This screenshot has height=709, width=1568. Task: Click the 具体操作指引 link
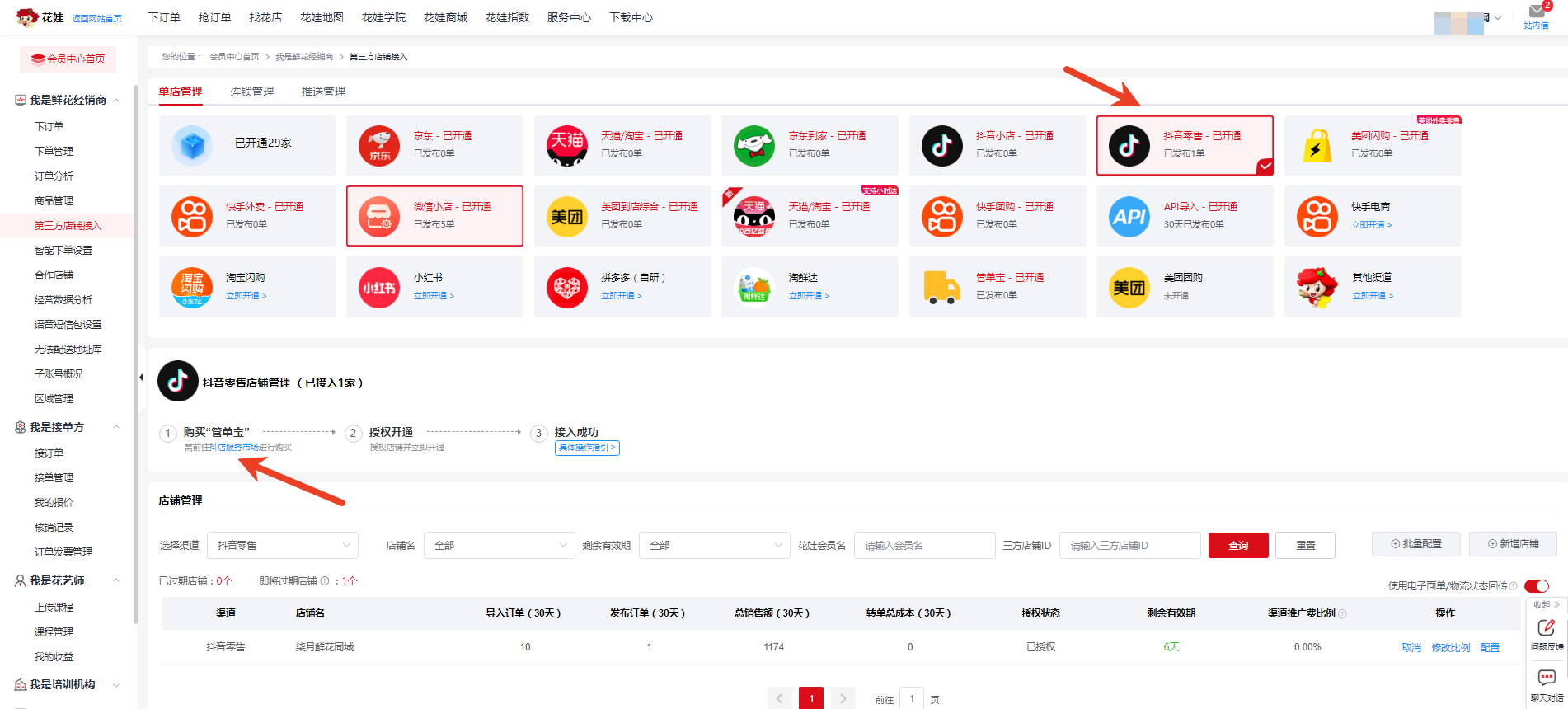587,448
